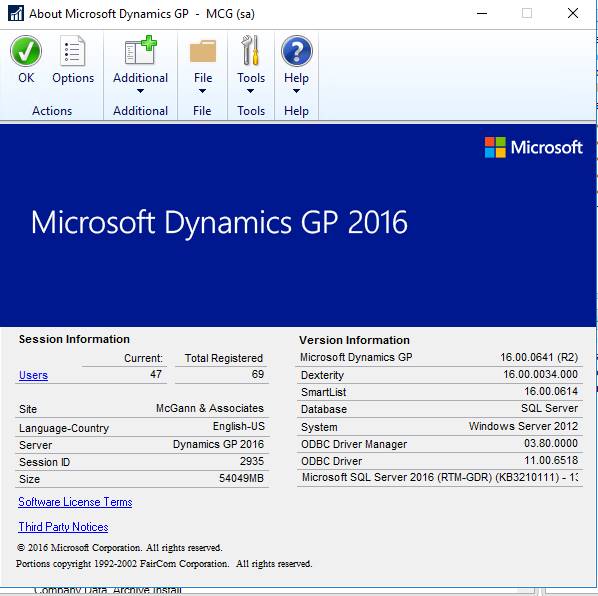
Task: Click the Size value 54049MB
Action: coord(241,478)
